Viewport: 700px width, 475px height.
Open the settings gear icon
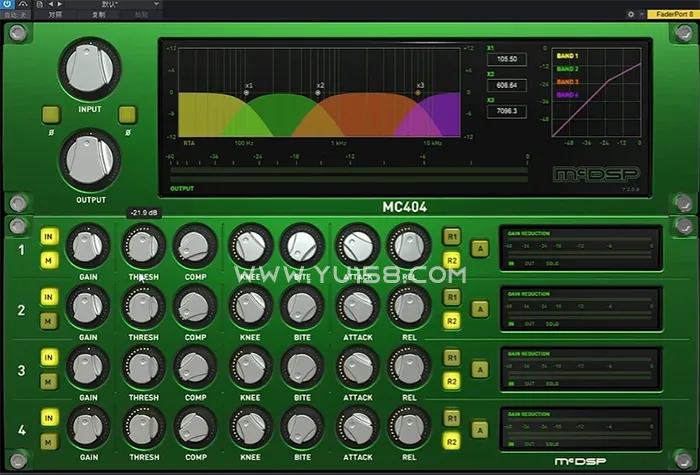pos(631,14)
